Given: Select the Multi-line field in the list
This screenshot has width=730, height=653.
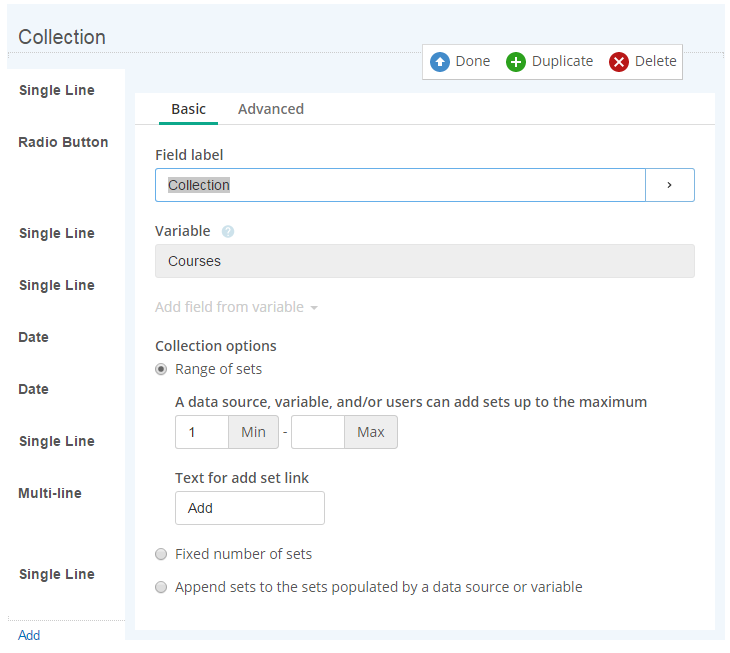Looking at the screenshot, I should (50, 493).
